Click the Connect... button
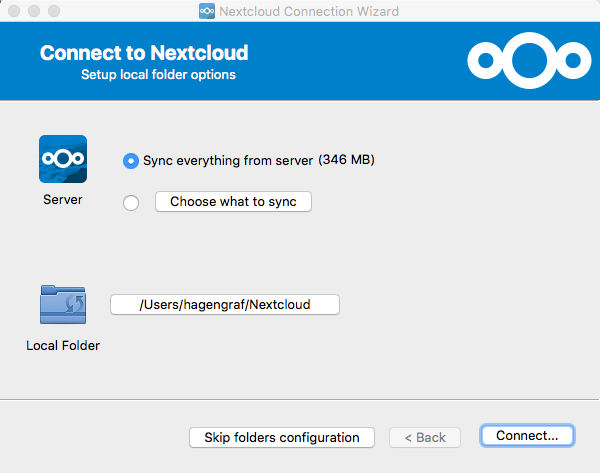Screen dimensions: 600x473 tap(527, 435)
